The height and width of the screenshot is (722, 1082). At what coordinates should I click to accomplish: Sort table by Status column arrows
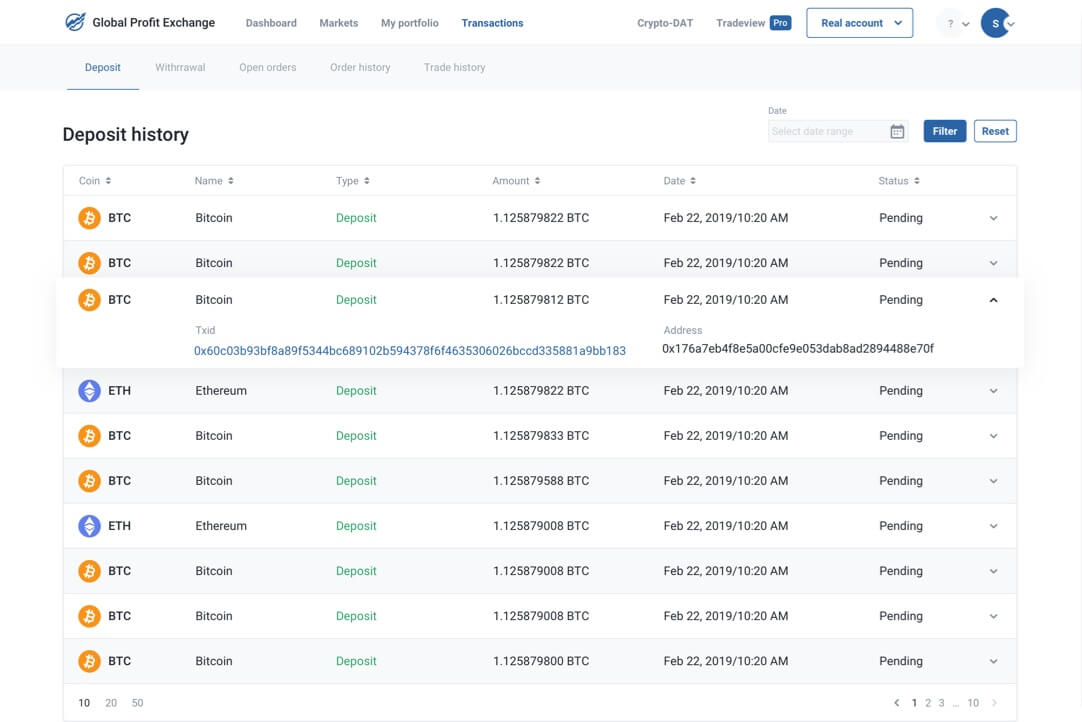click(916, 181)
